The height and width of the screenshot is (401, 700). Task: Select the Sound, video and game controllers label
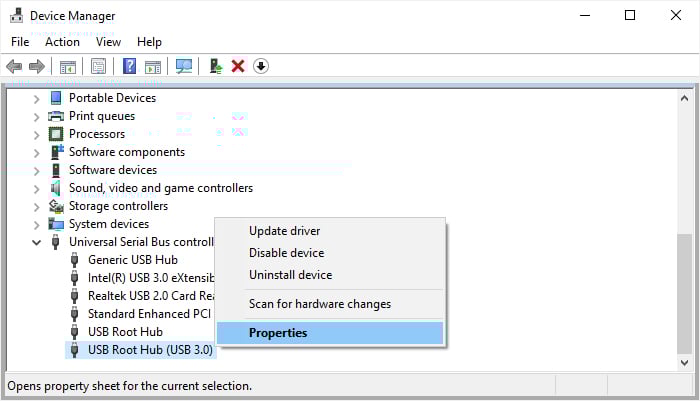tap(161, 188)
